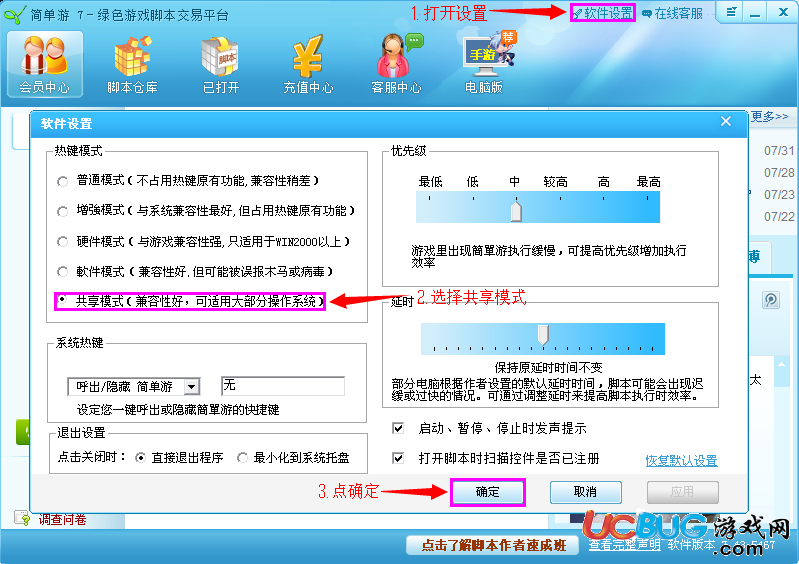799x564 pixels.
Task: Open the 电脑版 desktop version icon
Action: coord(485,64)
